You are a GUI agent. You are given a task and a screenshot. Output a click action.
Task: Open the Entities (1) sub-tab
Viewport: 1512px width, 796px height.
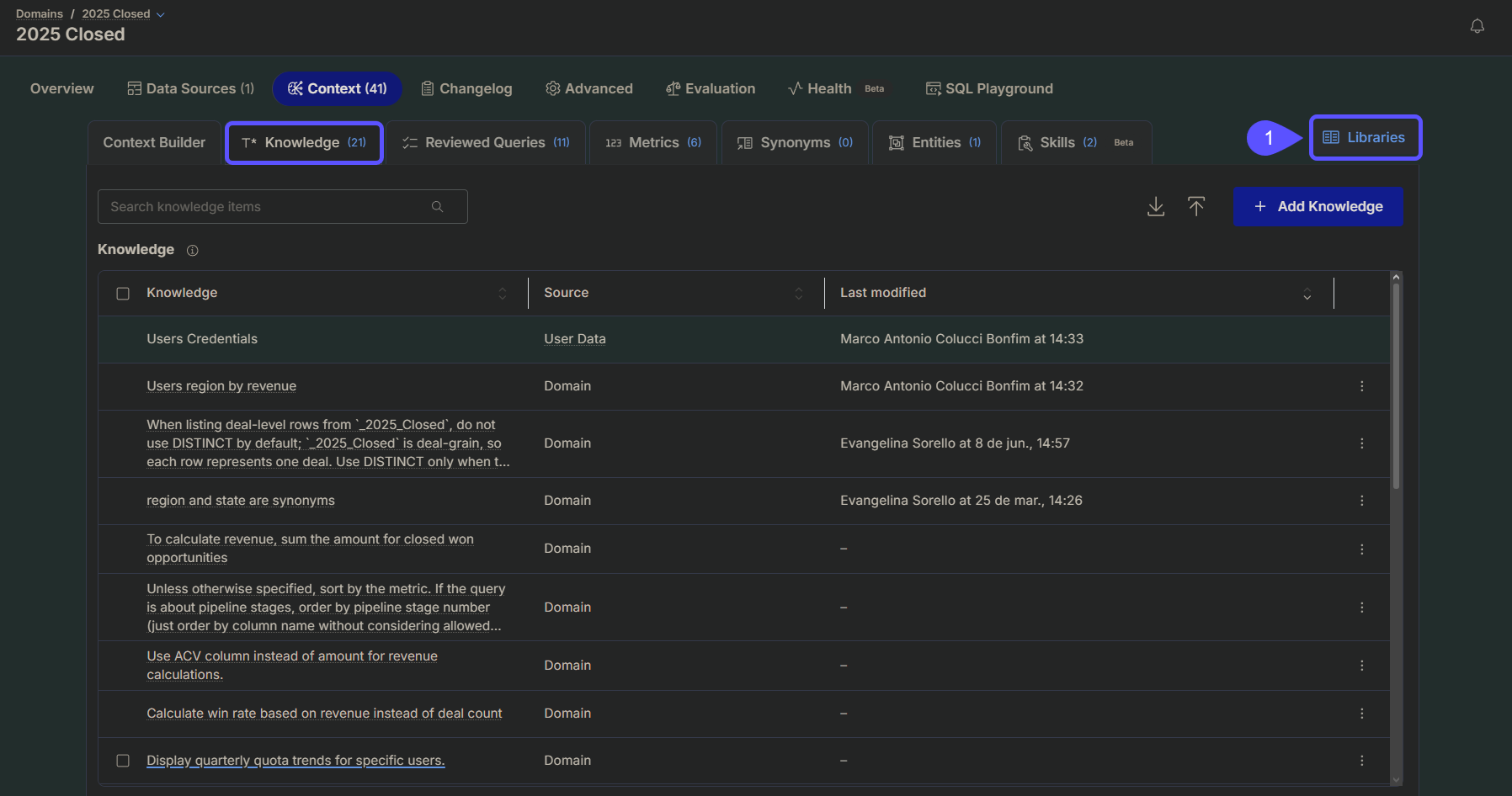click(934, 142)
